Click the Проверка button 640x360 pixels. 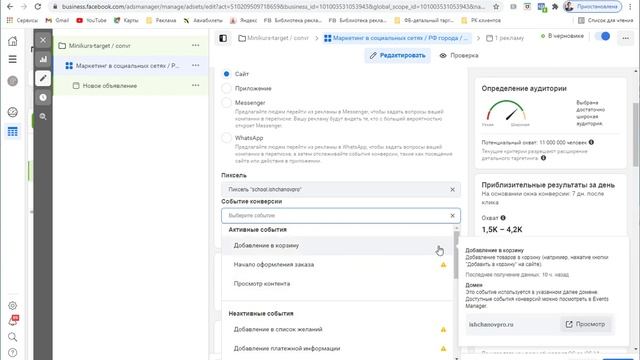point(459,56)
